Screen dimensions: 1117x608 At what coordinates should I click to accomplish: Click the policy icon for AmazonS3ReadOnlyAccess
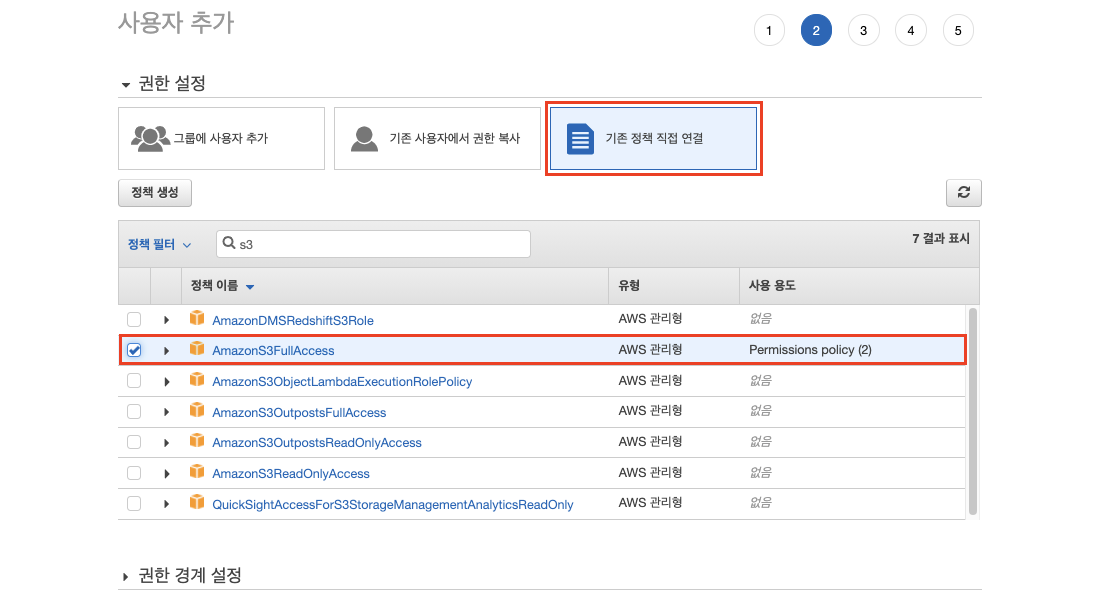197,472
